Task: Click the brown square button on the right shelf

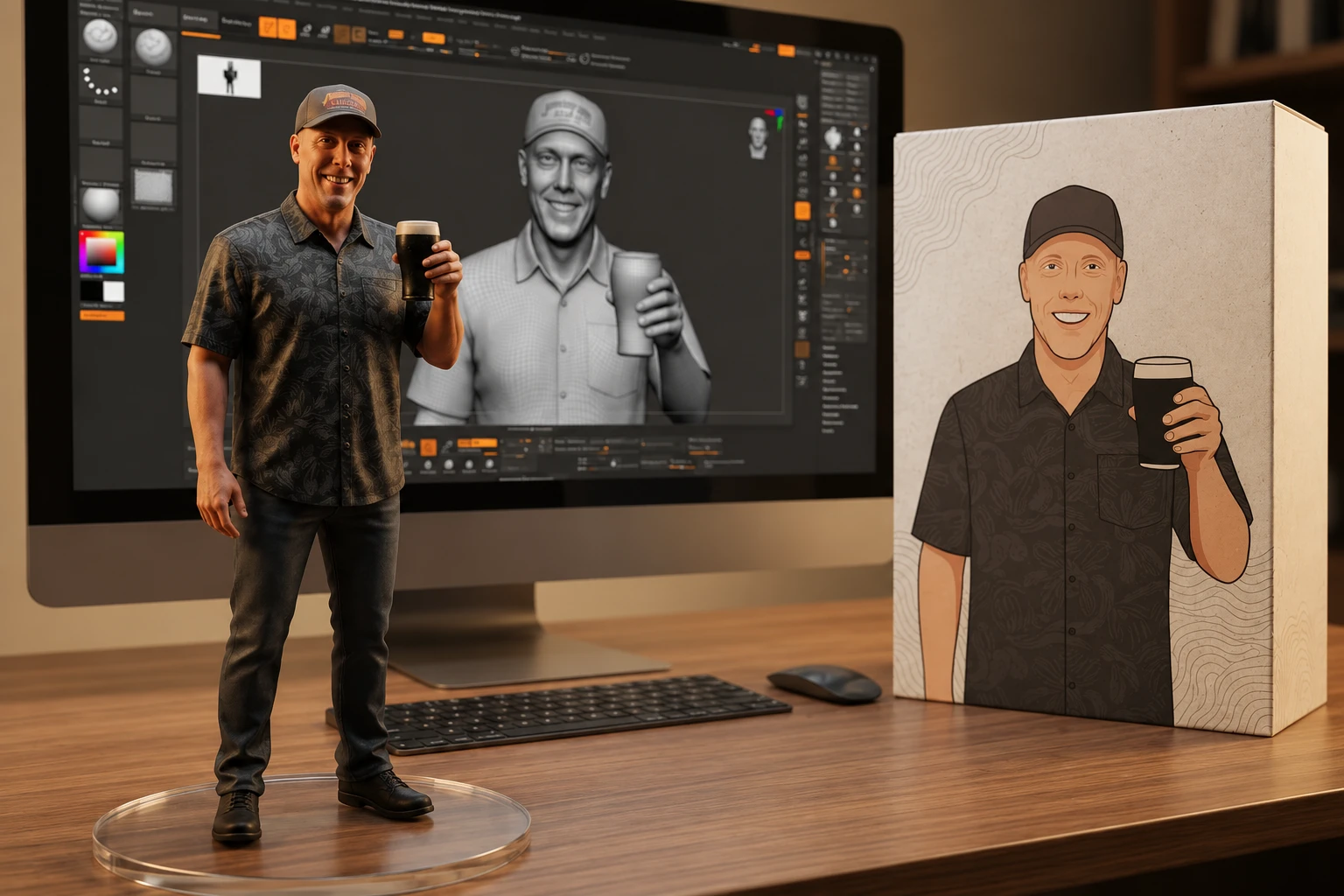Action: click(x=802, y=350)
